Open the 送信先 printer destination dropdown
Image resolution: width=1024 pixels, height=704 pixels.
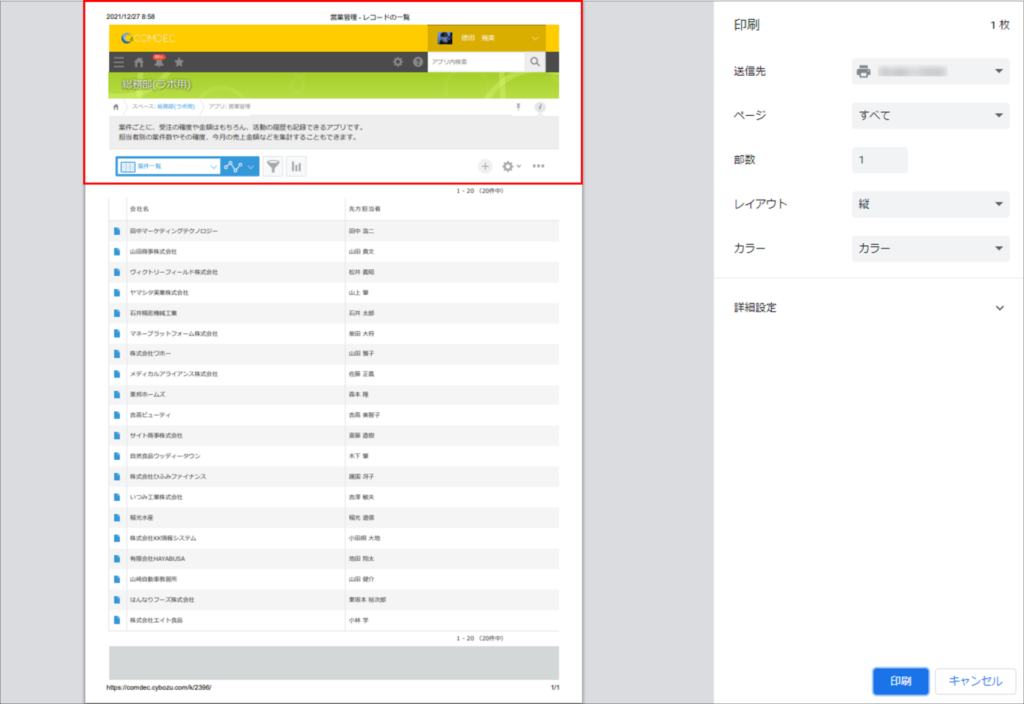pos(930,72)
